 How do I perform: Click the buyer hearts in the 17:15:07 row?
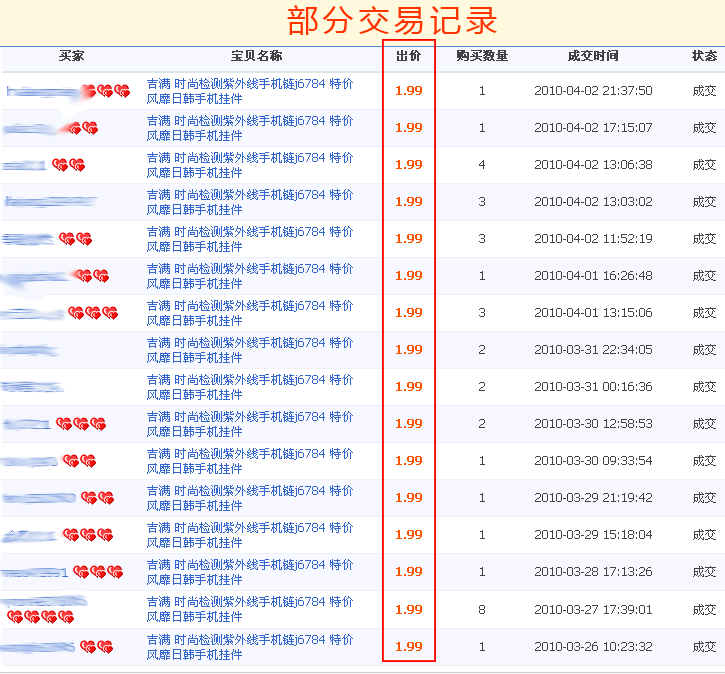coord(80,128)
